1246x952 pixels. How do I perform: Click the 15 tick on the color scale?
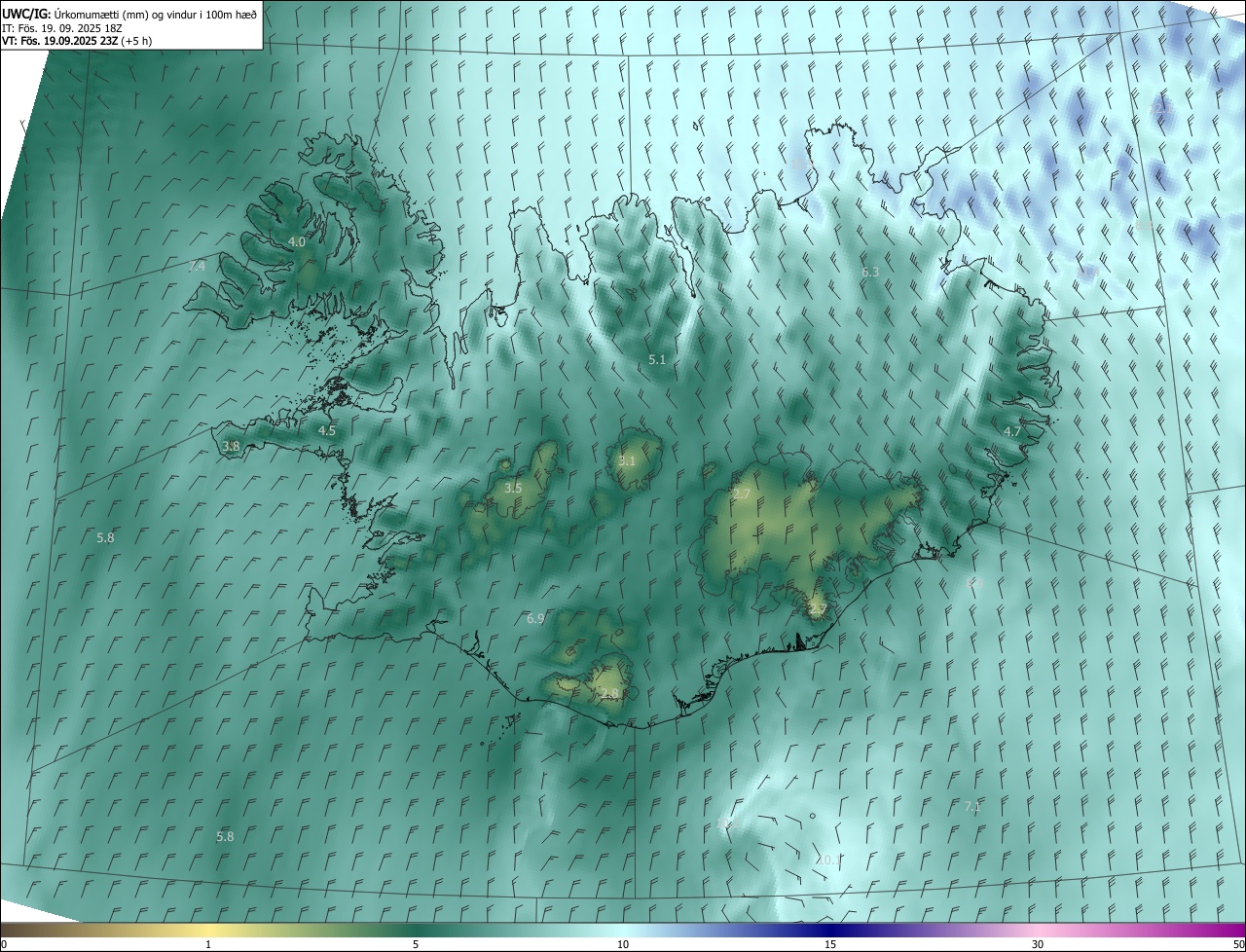click(x=830, y=944)
